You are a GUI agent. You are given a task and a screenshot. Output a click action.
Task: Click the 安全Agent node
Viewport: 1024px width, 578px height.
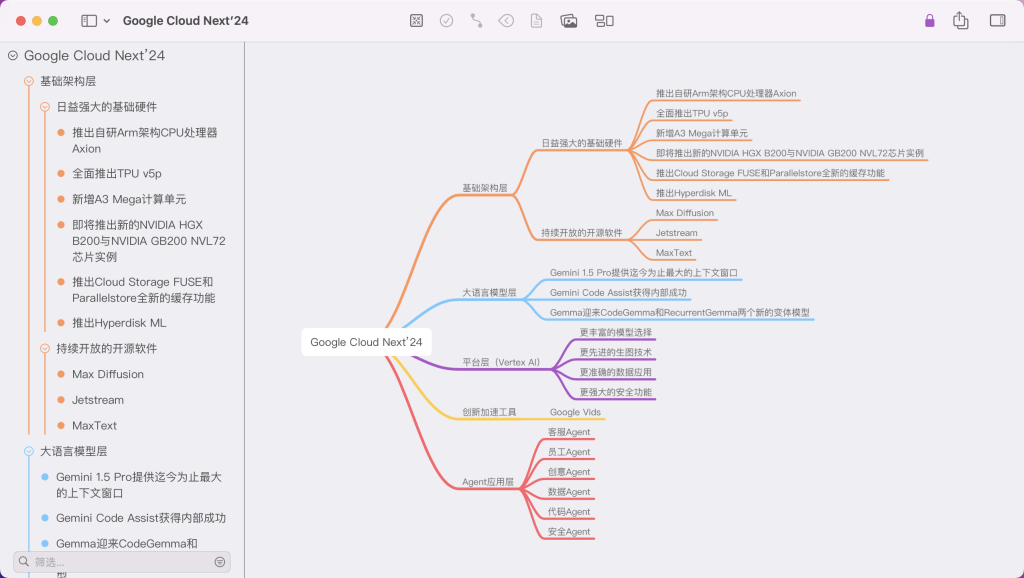click(569, 532)
